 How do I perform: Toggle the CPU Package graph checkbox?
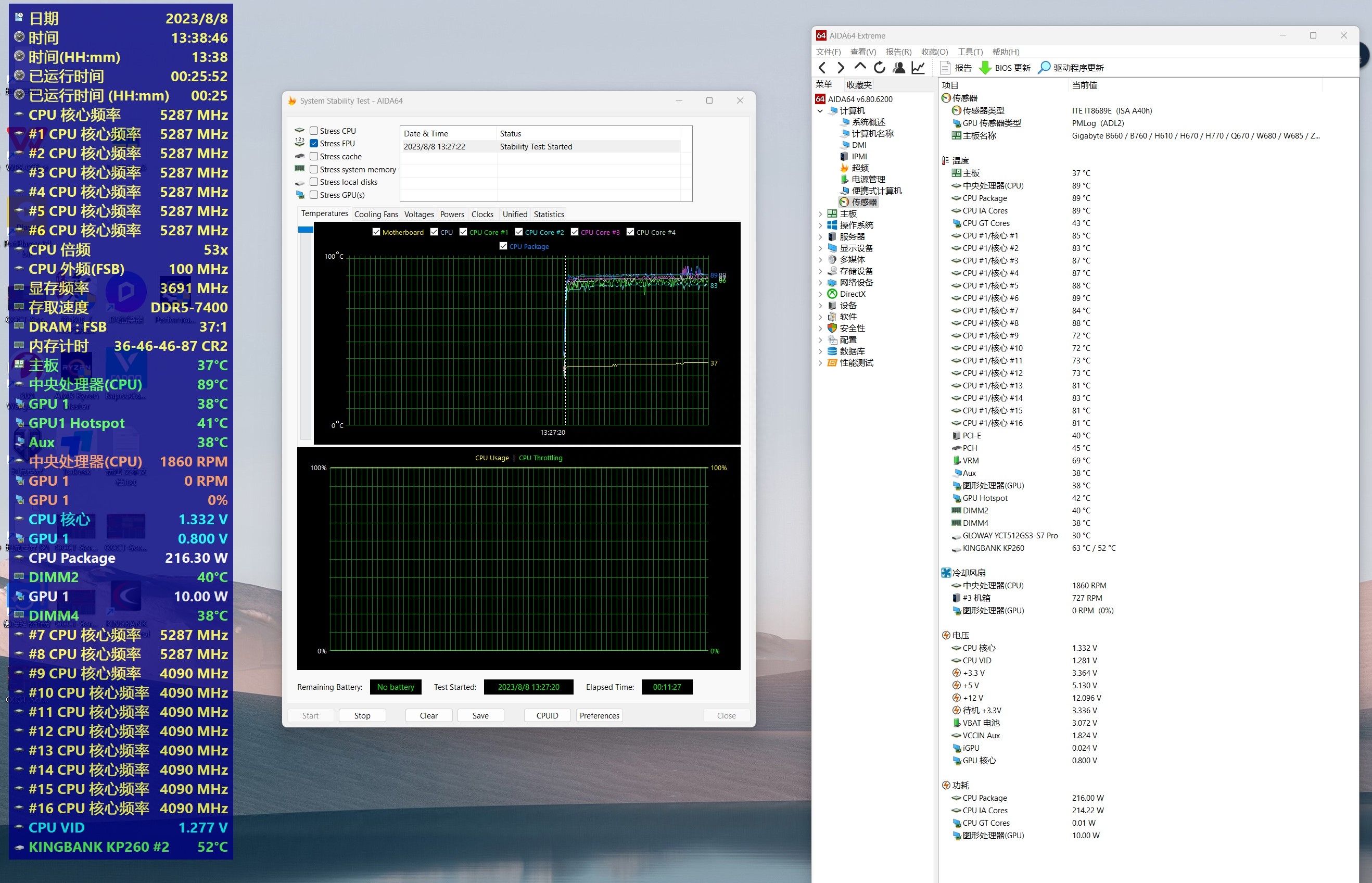tap(503, 246)
